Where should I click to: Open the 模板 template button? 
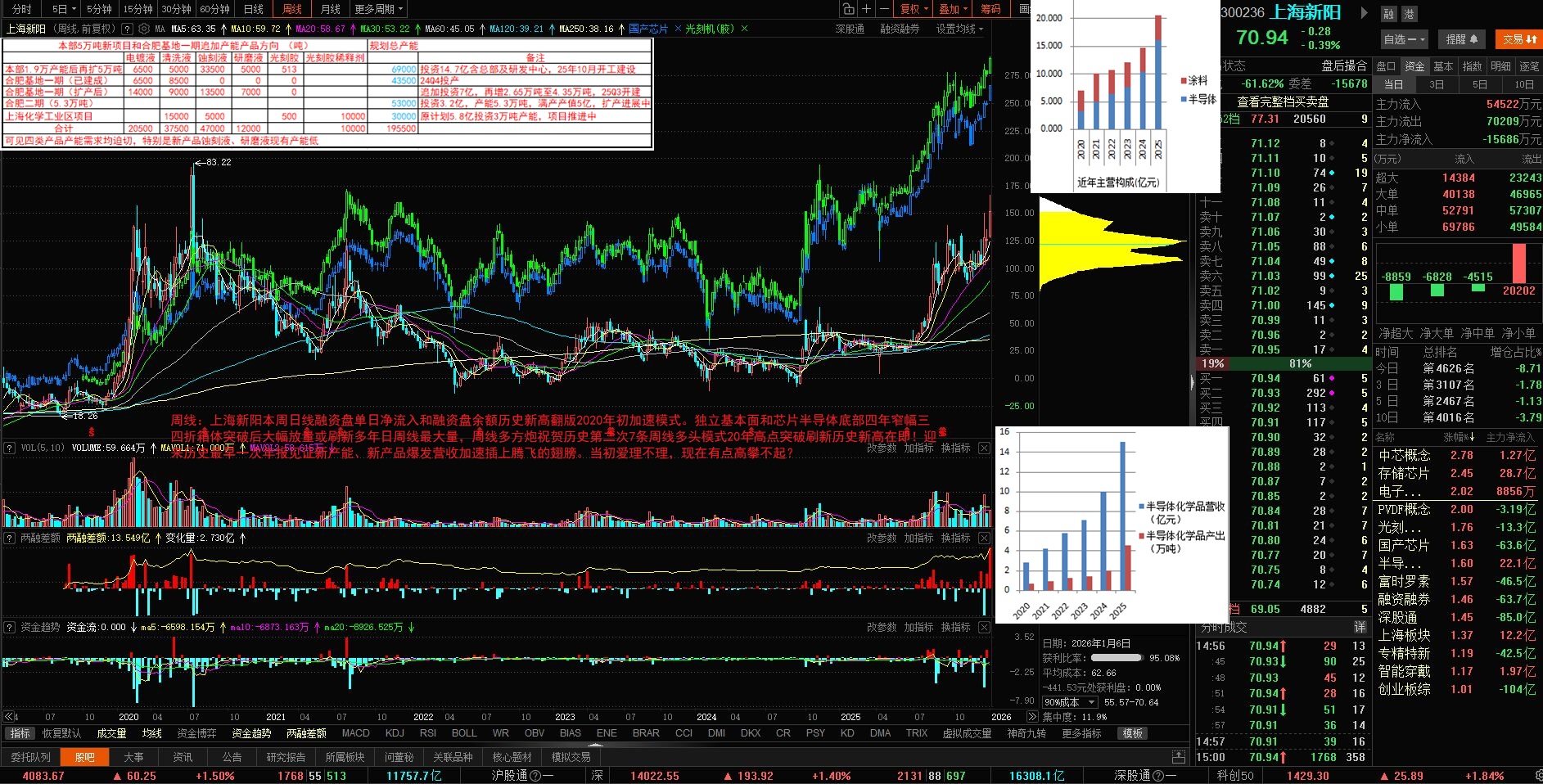(1132, 733)
